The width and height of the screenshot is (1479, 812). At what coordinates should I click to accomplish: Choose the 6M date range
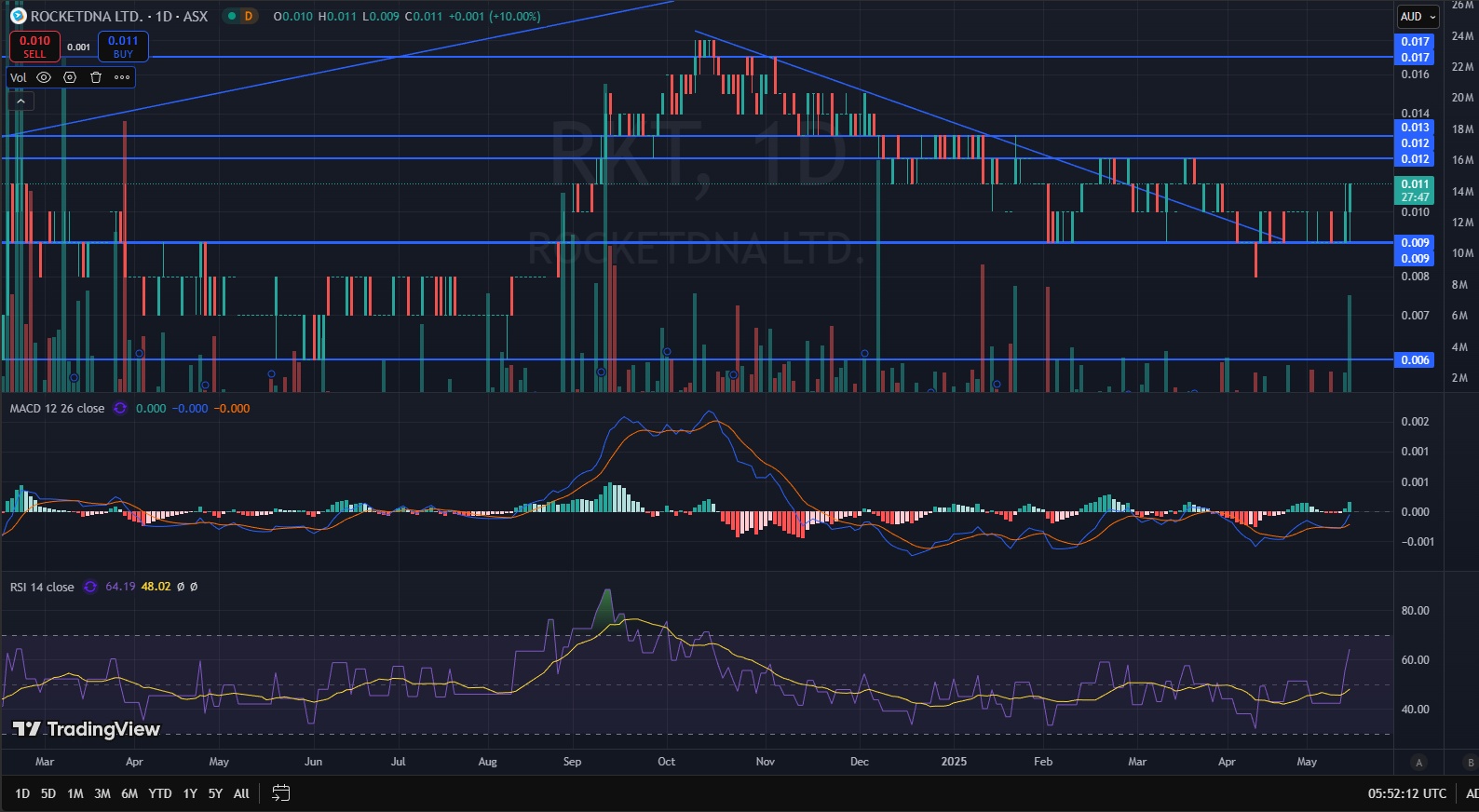click(x=129, y=793)
